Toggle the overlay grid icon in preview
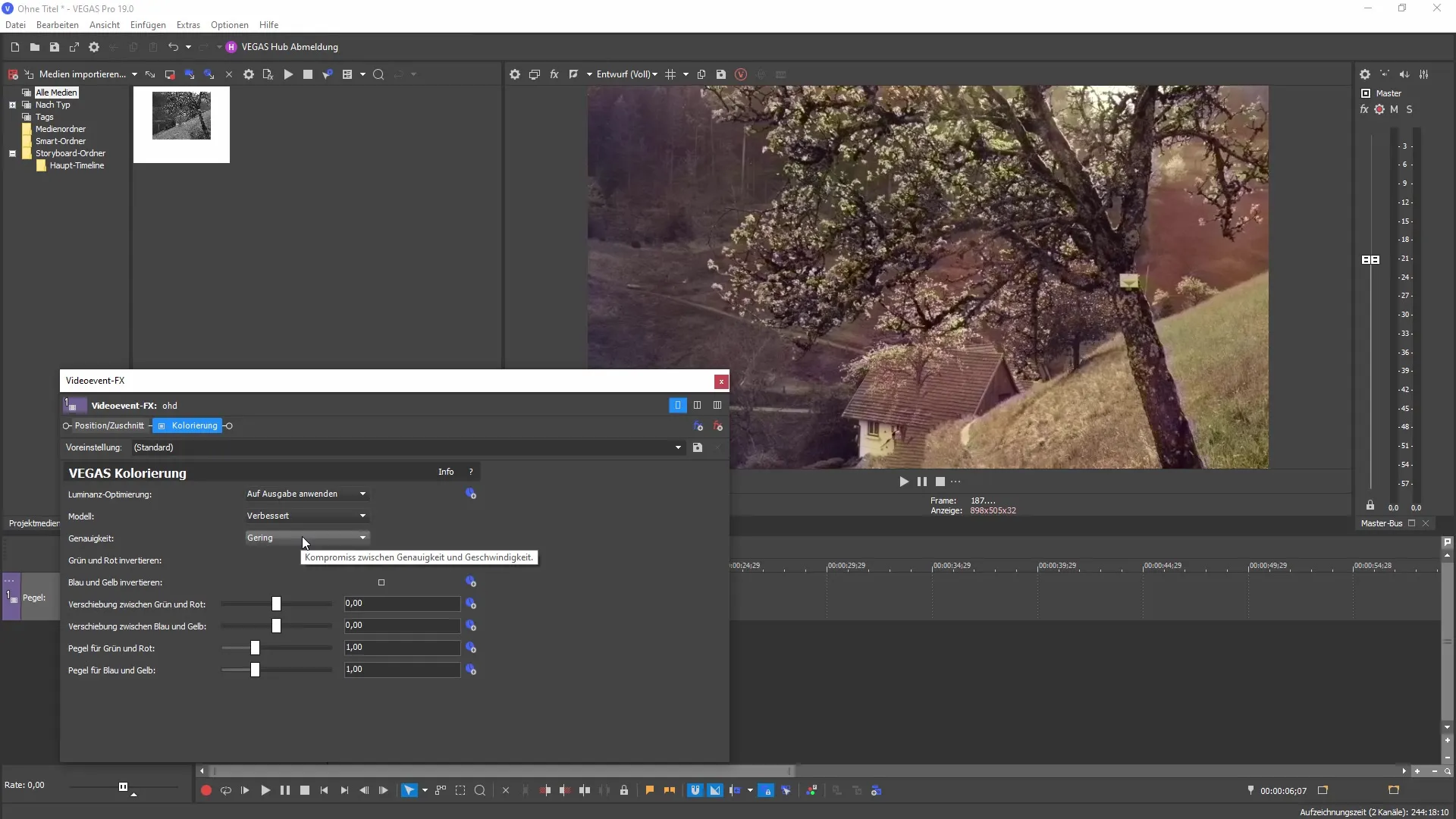The width and height of the screenshot is (1456, 819). tap(670, 74)
